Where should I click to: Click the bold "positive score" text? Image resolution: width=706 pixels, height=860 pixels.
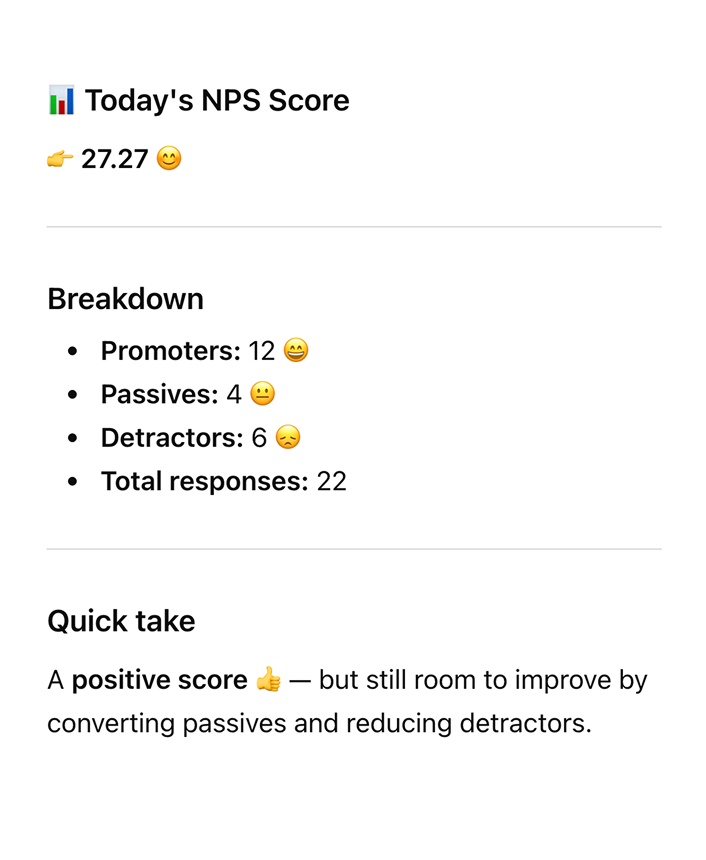click(160, 681)
